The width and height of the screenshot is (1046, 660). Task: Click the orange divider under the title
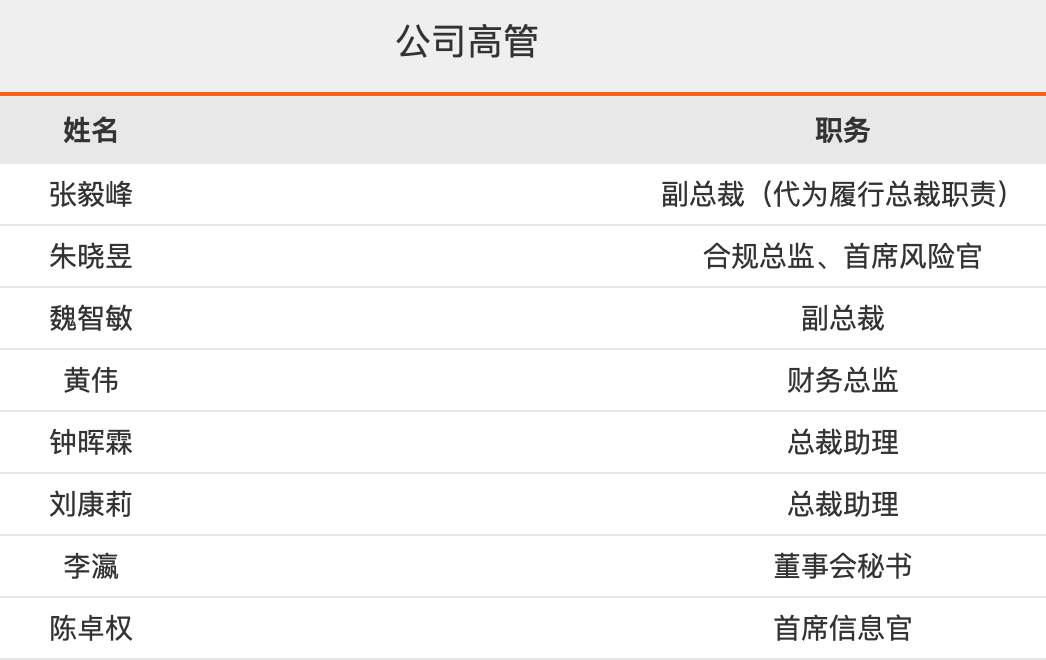[x=523, y=94]
